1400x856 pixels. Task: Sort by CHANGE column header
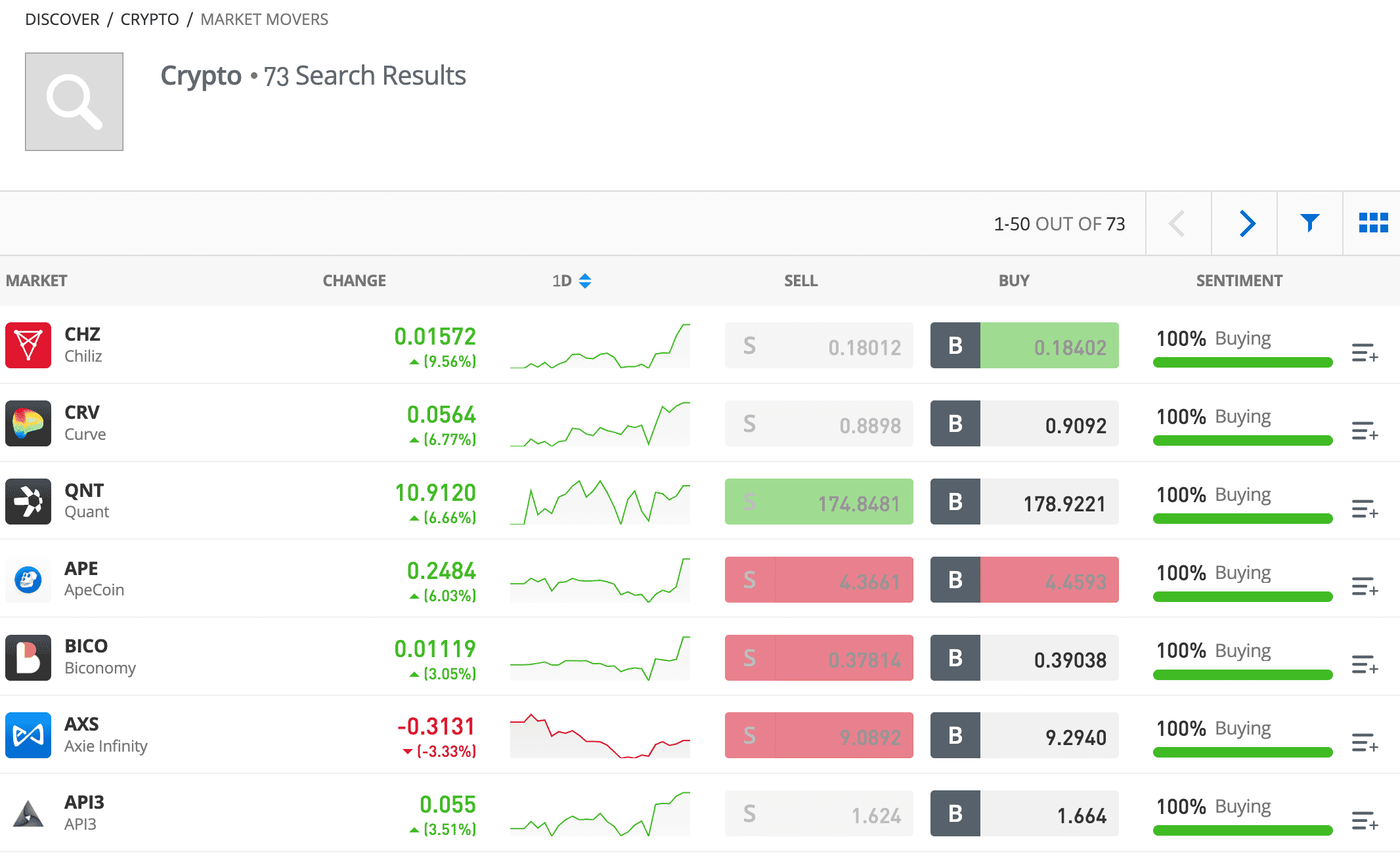tap(354, 281)
